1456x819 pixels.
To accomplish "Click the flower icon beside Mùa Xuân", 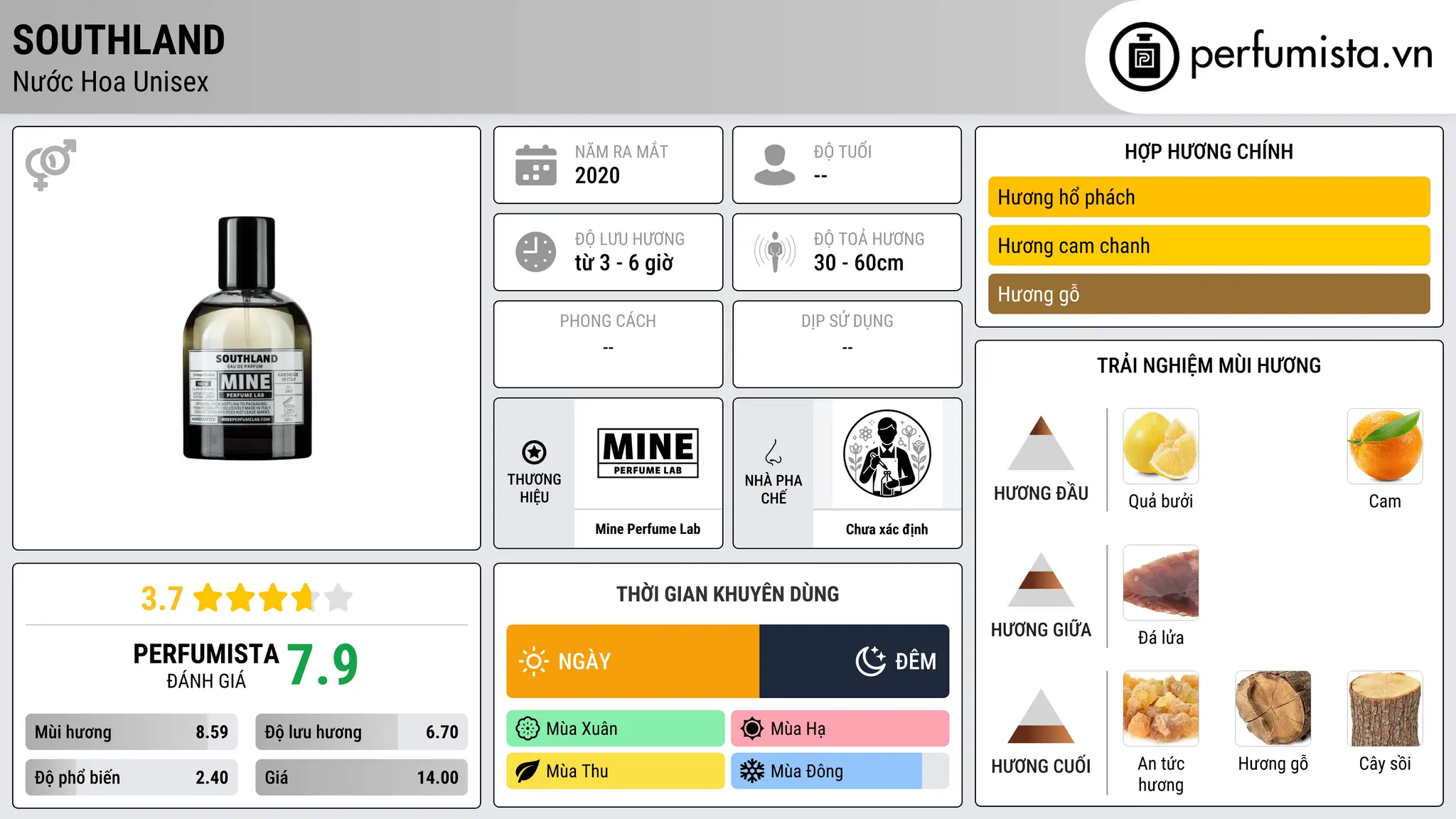I will (528, 729).
